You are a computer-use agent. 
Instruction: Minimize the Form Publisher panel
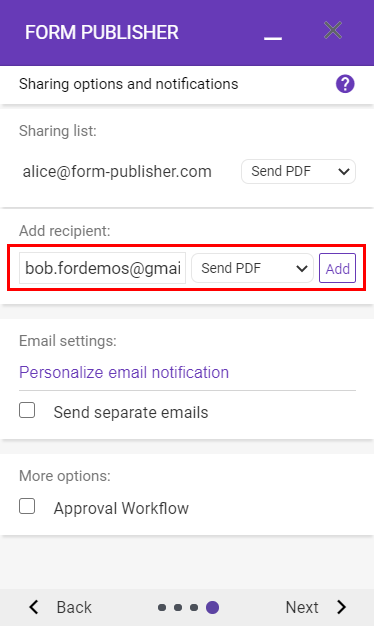273,38
